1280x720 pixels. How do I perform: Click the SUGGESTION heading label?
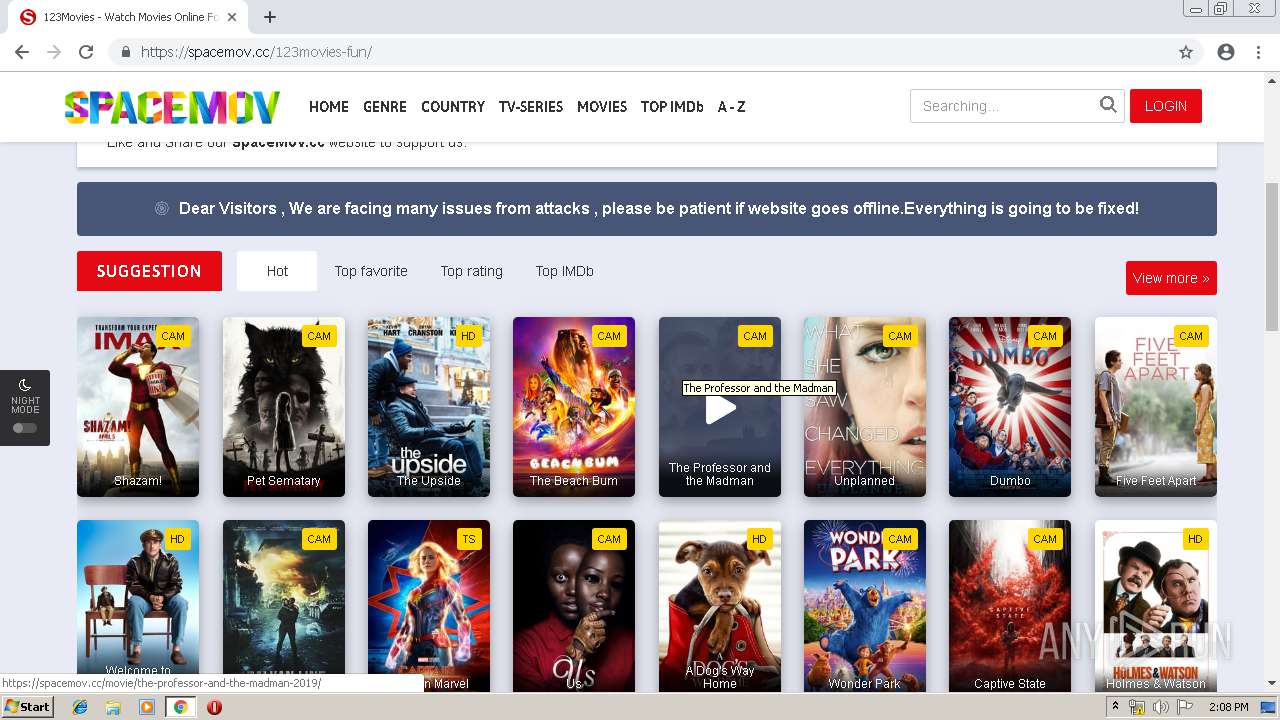pos(149,271)
